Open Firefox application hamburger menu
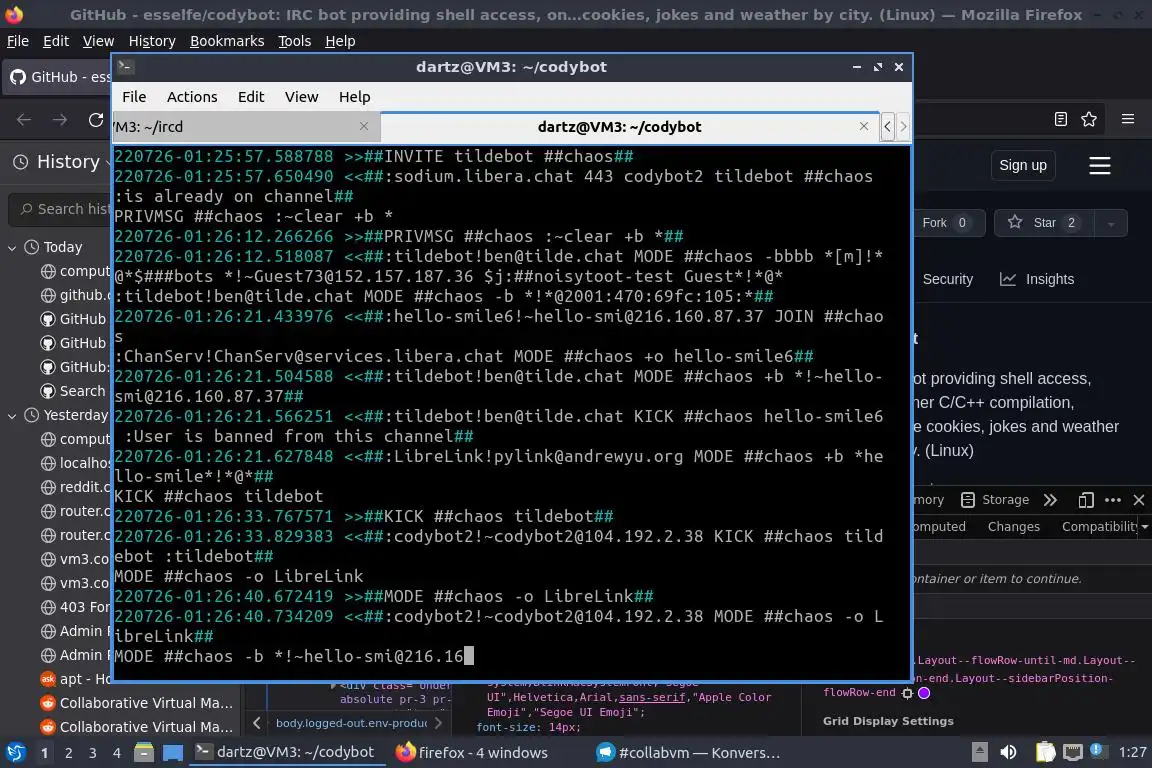 1128,119
